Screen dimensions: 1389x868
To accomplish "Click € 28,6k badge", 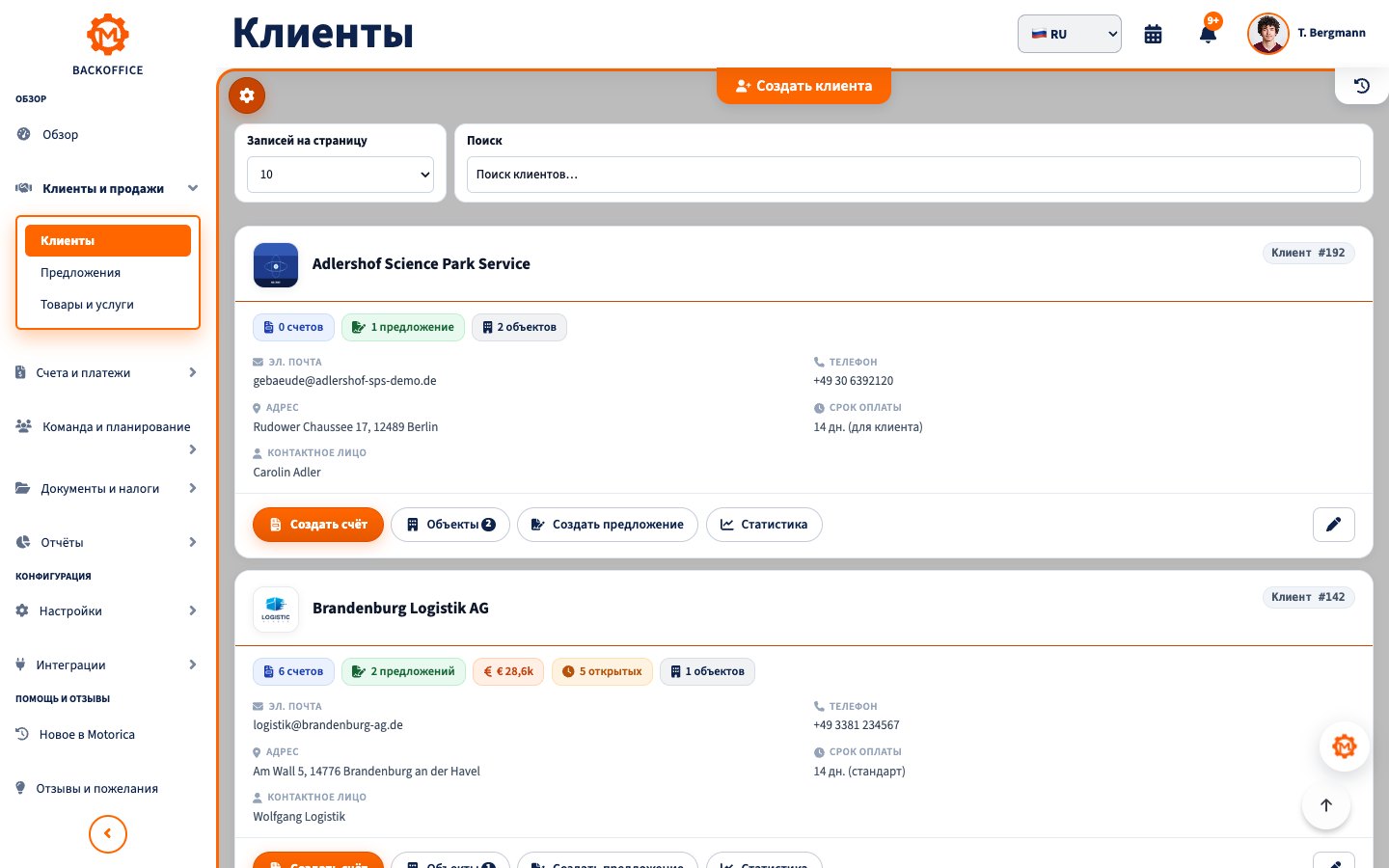I will point(508,671).
